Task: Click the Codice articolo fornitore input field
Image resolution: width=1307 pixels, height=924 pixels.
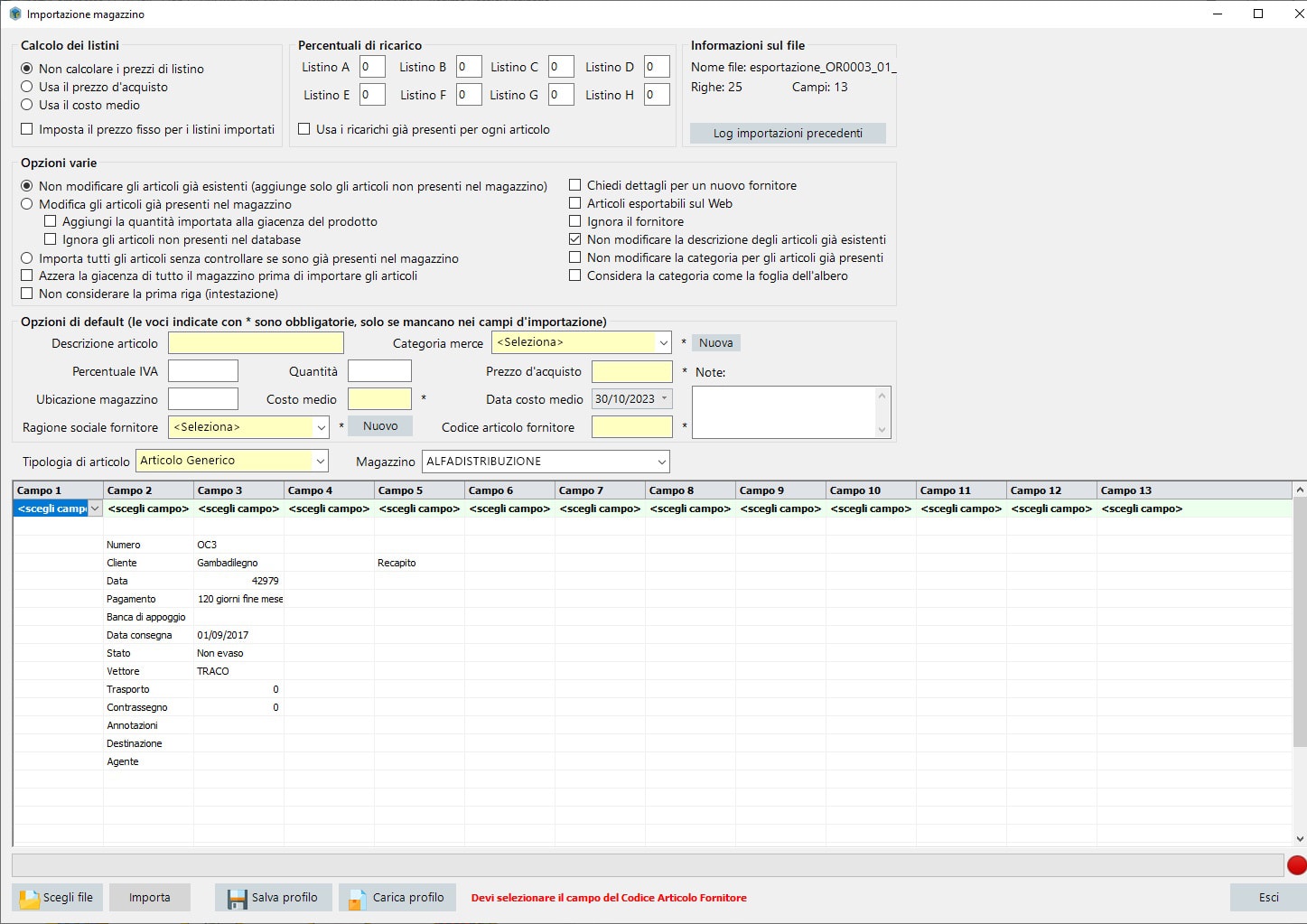Action: pos(632,427)
